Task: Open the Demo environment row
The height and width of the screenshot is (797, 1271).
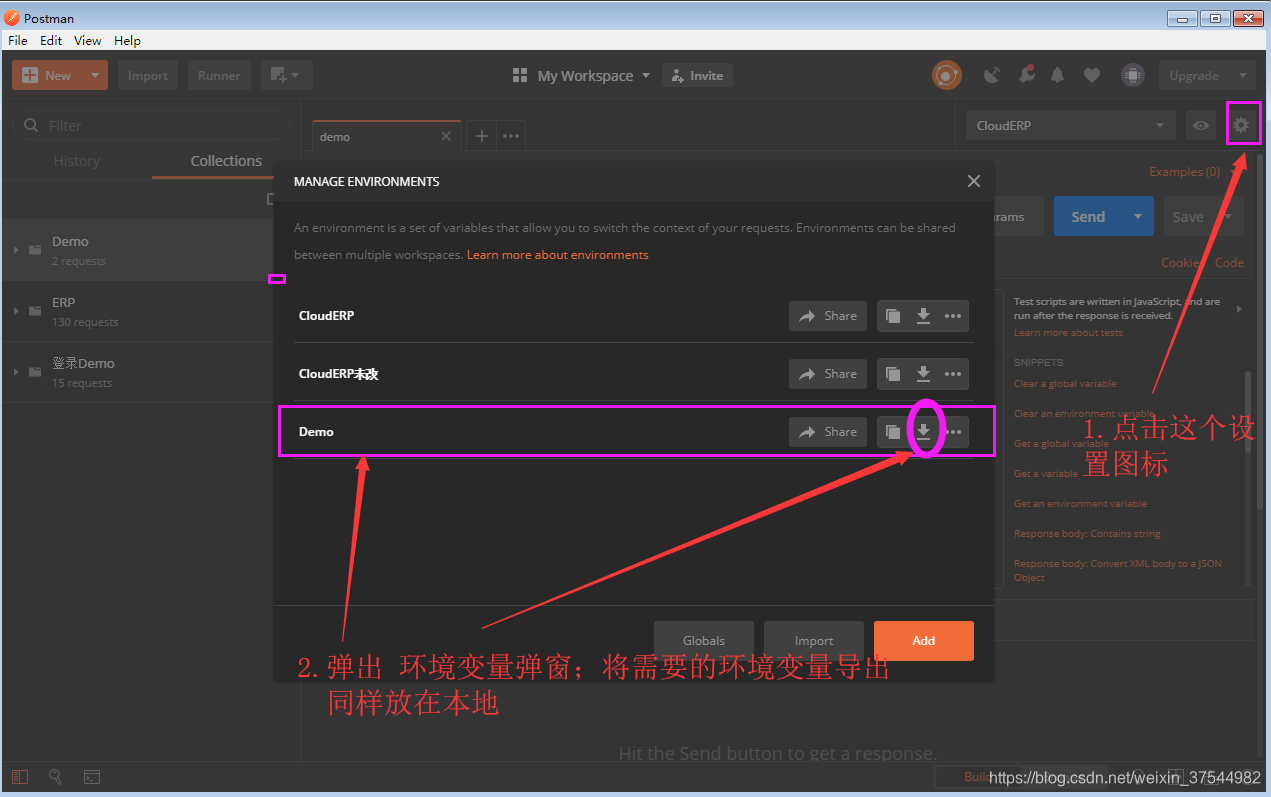Action: click(635, 432)
